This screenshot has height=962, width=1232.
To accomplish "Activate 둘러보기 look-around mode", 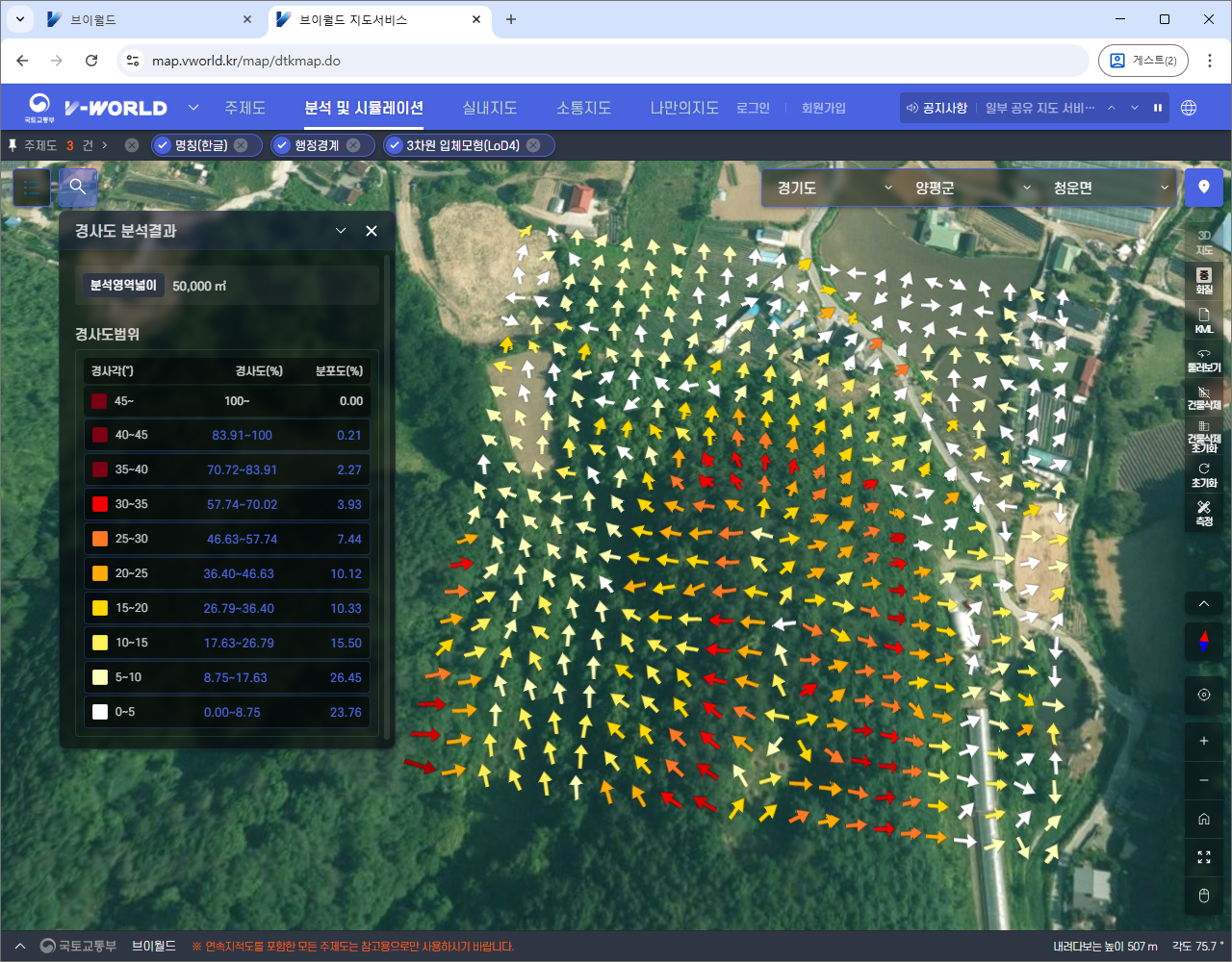I will point(1203,360).
